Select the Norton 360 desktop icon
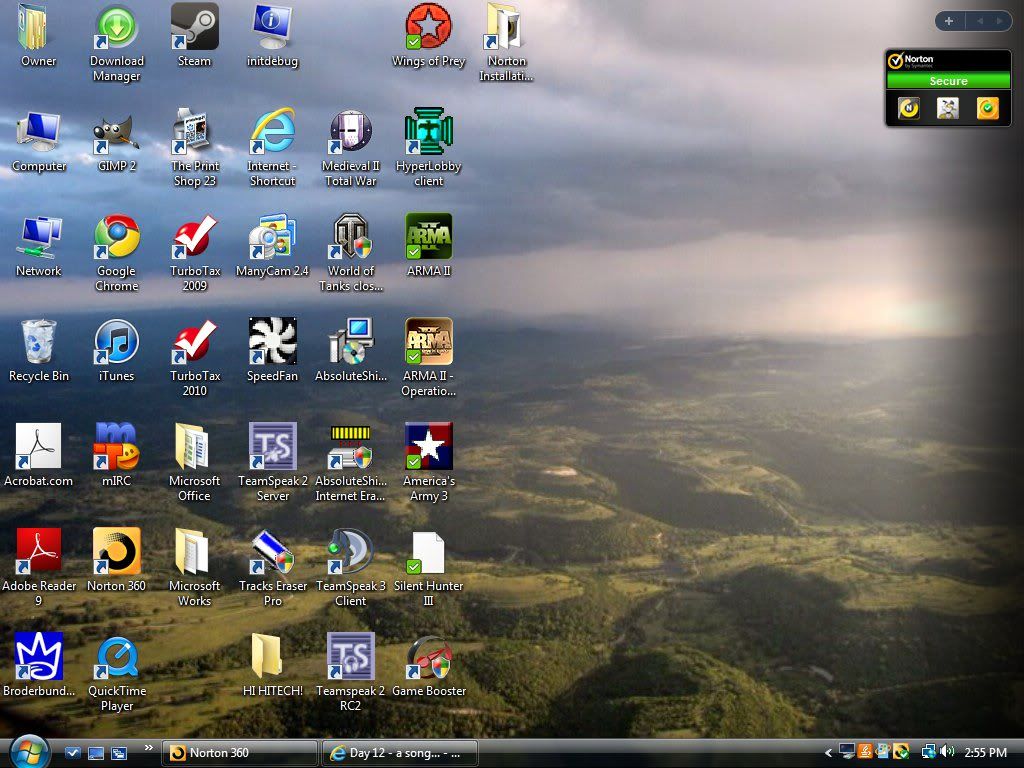 tap(116, 551)
